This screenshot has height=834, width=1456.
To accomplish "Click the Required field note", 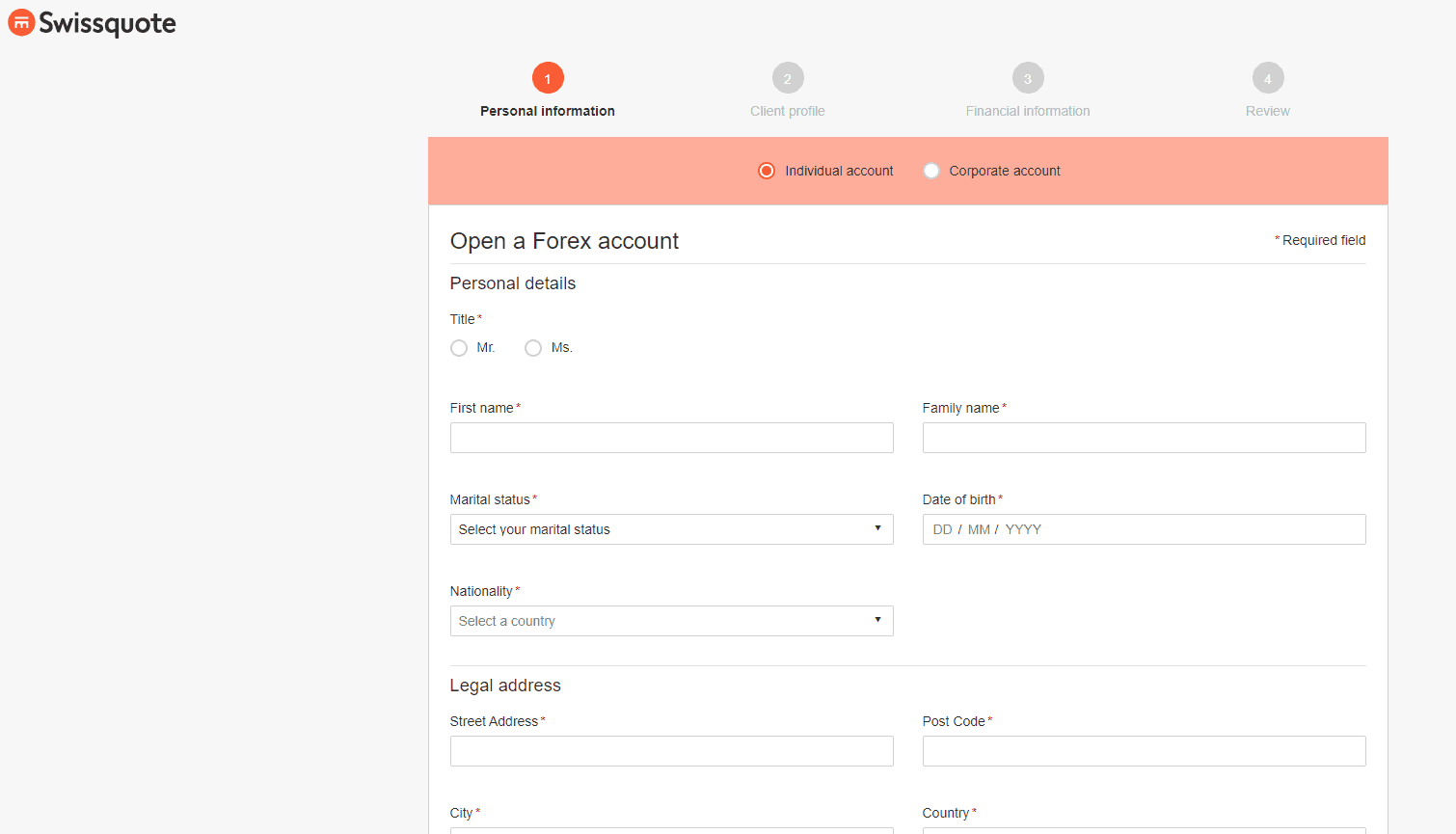I will (1320, 240).
